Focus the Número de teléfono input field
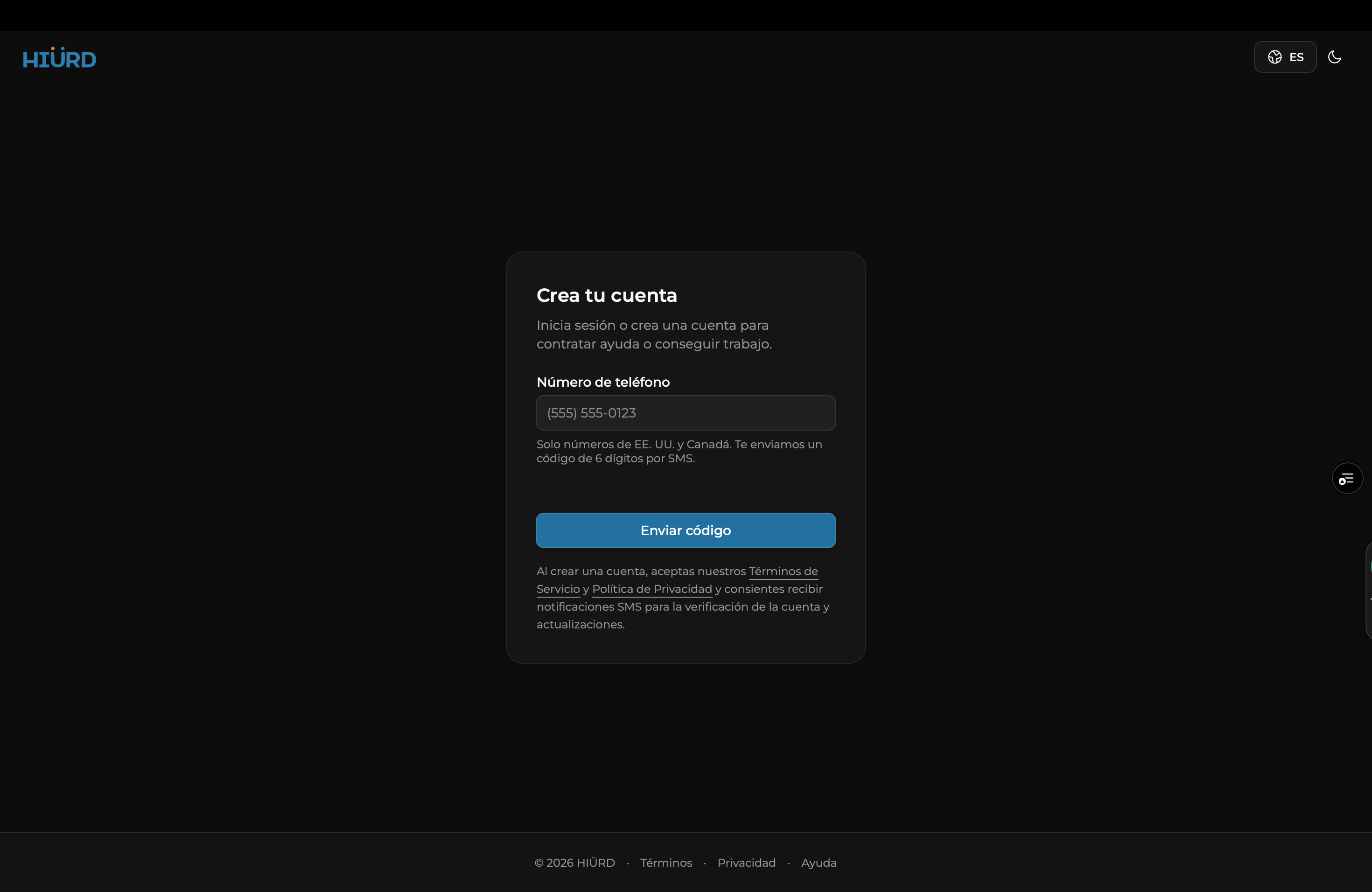 coord(686,412)
